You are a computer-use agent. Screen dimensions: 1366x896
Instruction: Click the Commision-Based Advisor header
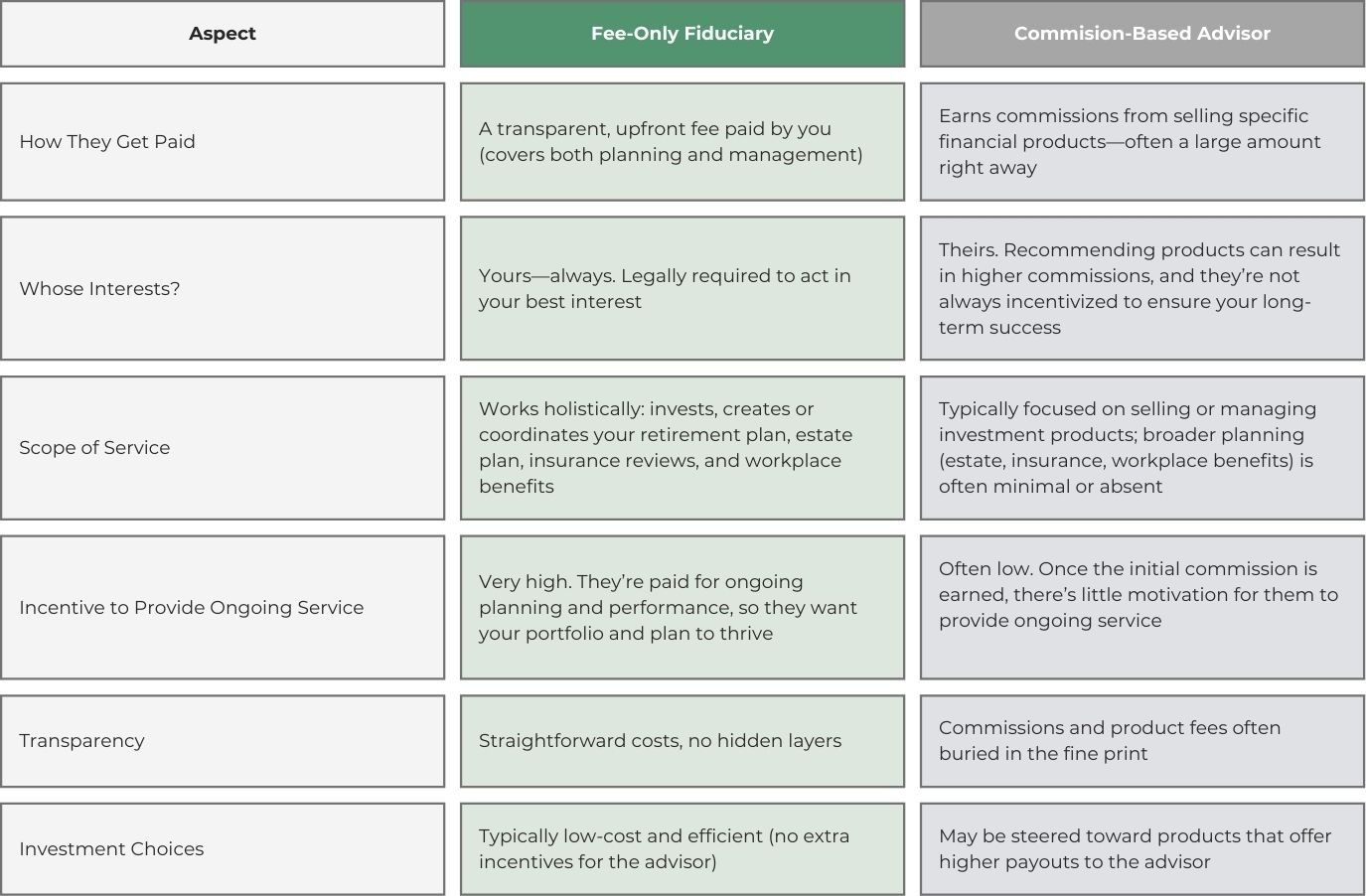coord(1142,34)
